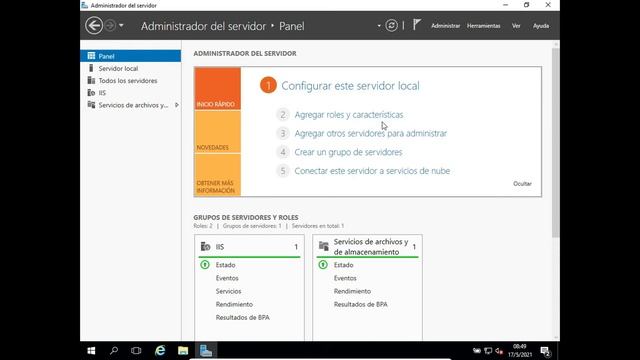640x360 pixels.
Task: Open File Explorer from the taskbar
Action: 183,351
